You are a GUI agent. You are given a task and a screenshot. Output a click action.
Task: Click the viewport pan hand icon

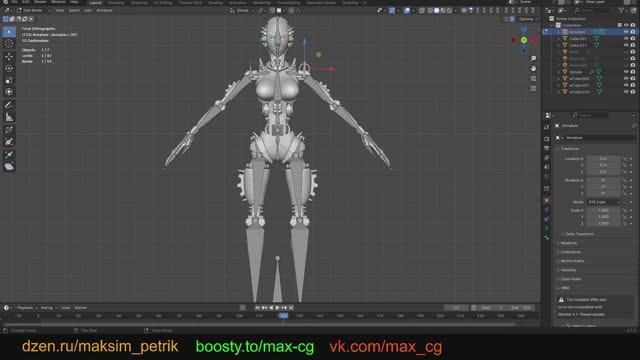click(533, 69)
